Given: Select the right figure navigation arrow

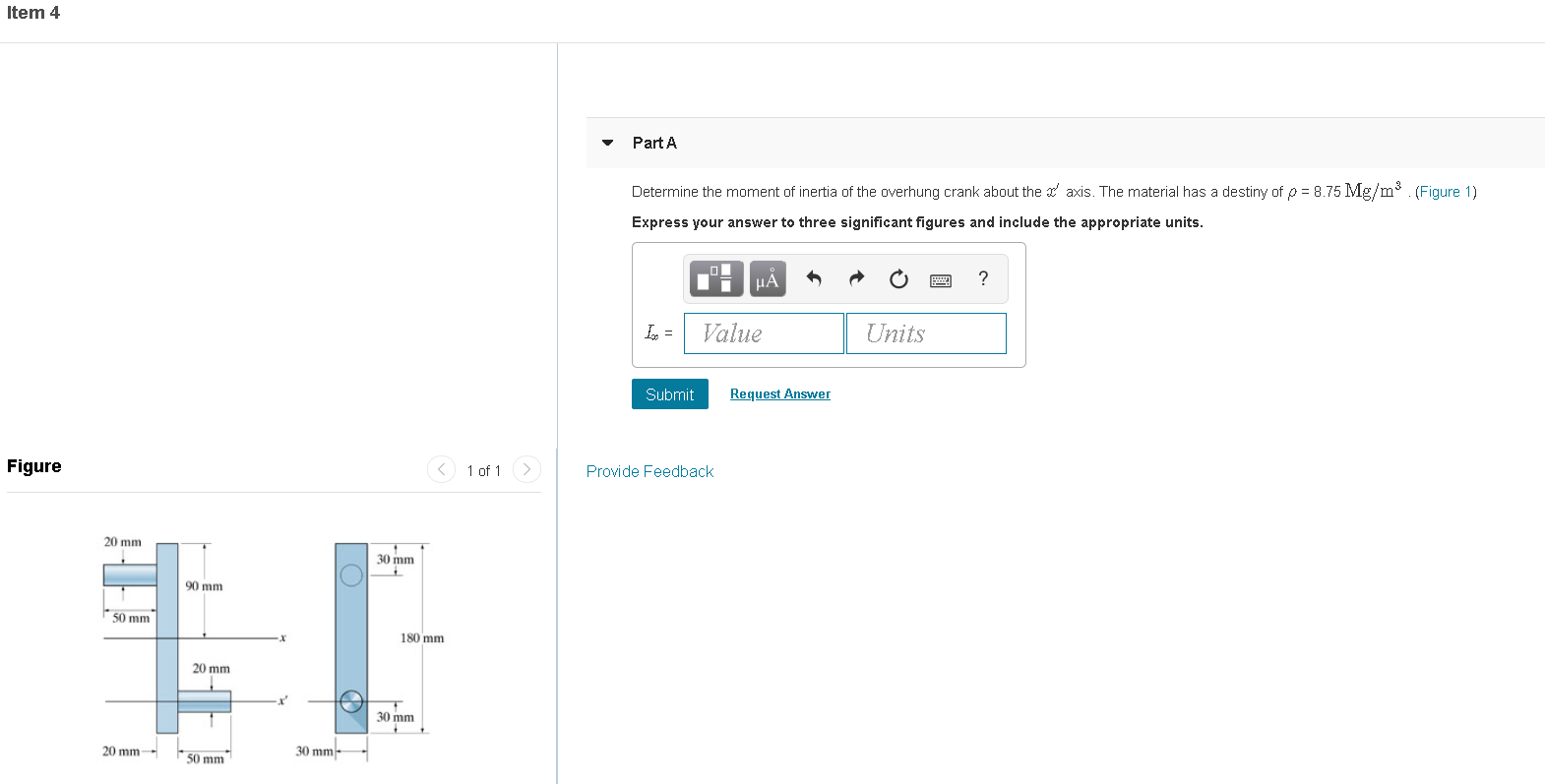Looking at the screenshot, I should [526, 469].
